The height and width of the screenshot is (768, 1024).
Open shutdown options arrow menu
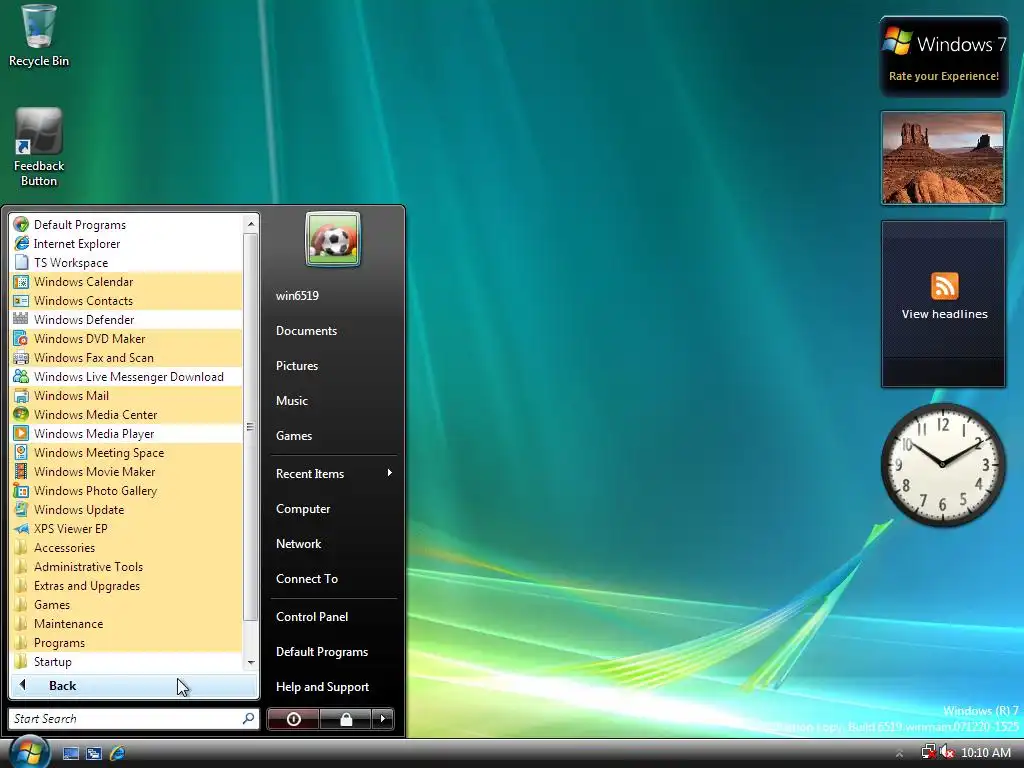pyautogui.click(x=383, y=719)
